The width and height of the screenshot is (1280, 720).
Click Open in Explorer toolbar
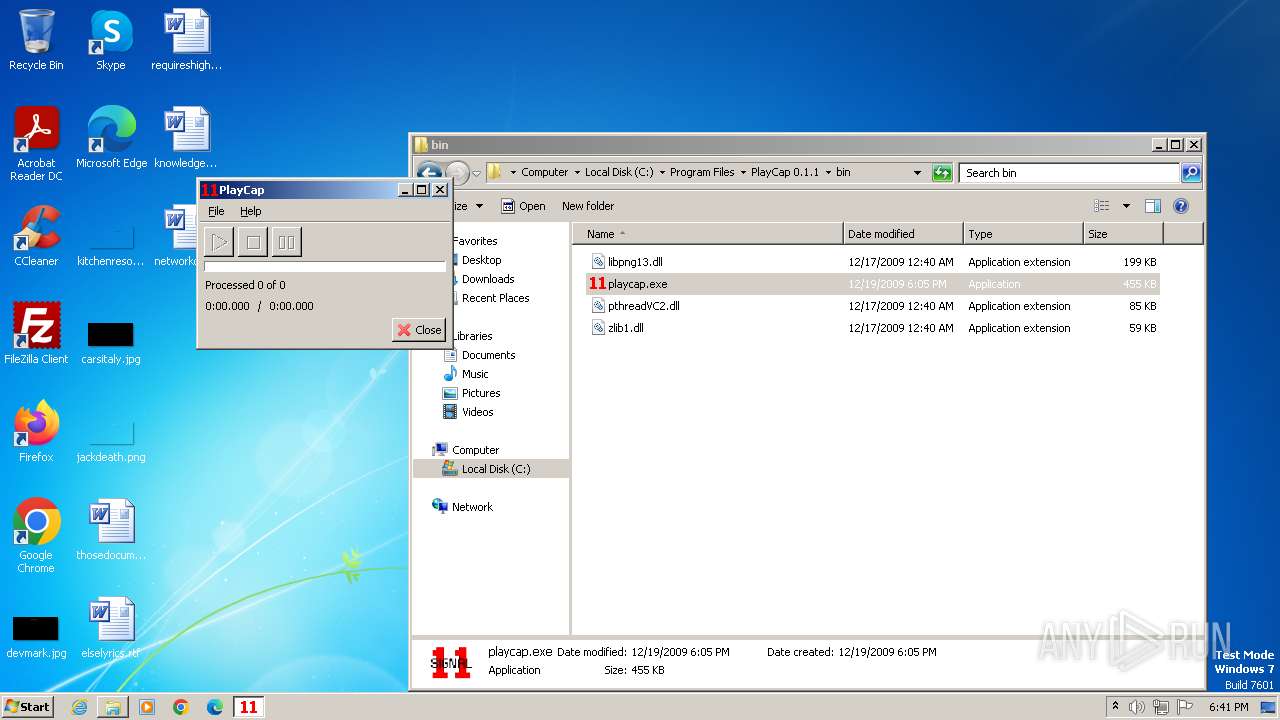coord(523,206)
